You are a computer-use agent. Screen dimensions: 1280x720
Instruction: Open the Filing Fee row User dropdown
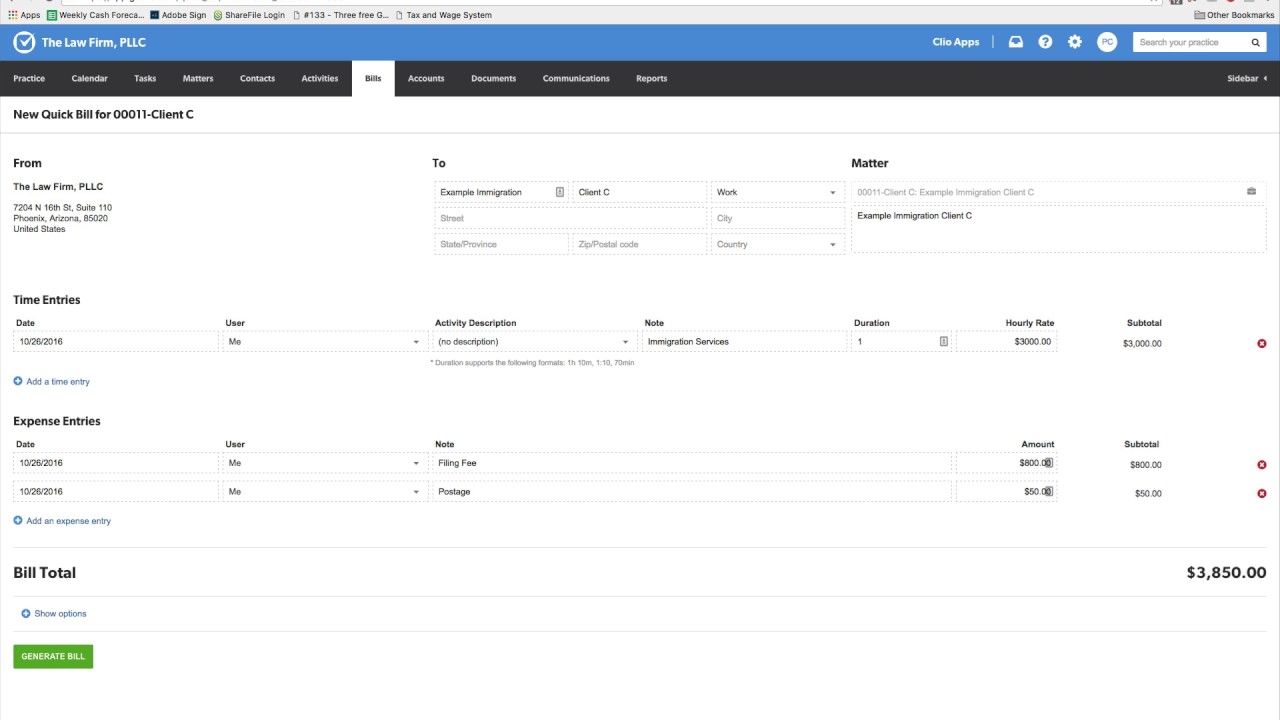[323, 463]
